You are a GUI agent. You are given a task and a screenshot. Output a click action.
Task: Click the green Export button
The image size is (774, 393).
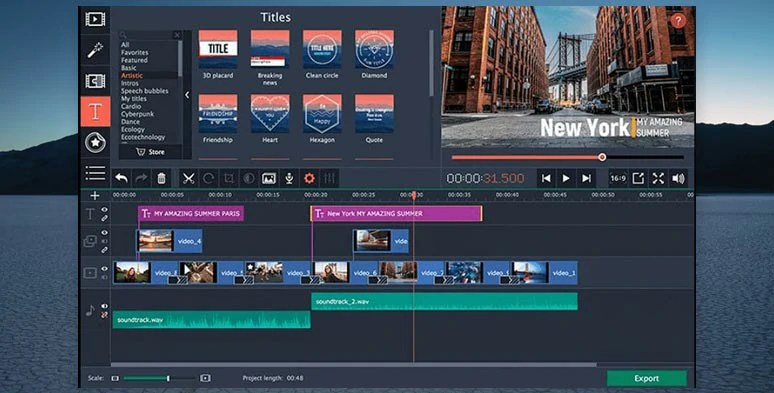[x=647, y=378]
